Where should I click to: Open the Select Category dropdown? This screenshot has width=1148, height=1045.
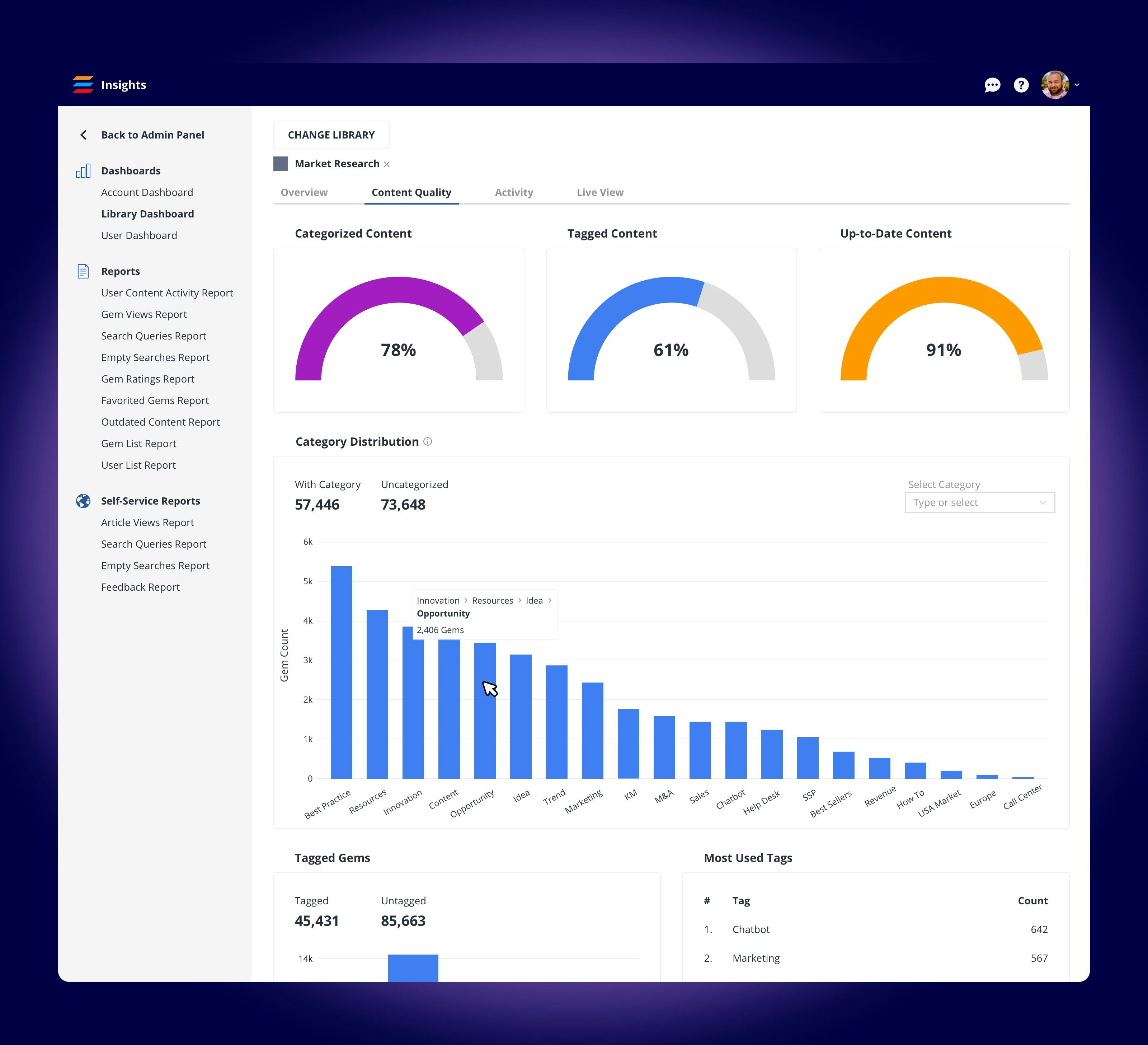coord(979,502)
